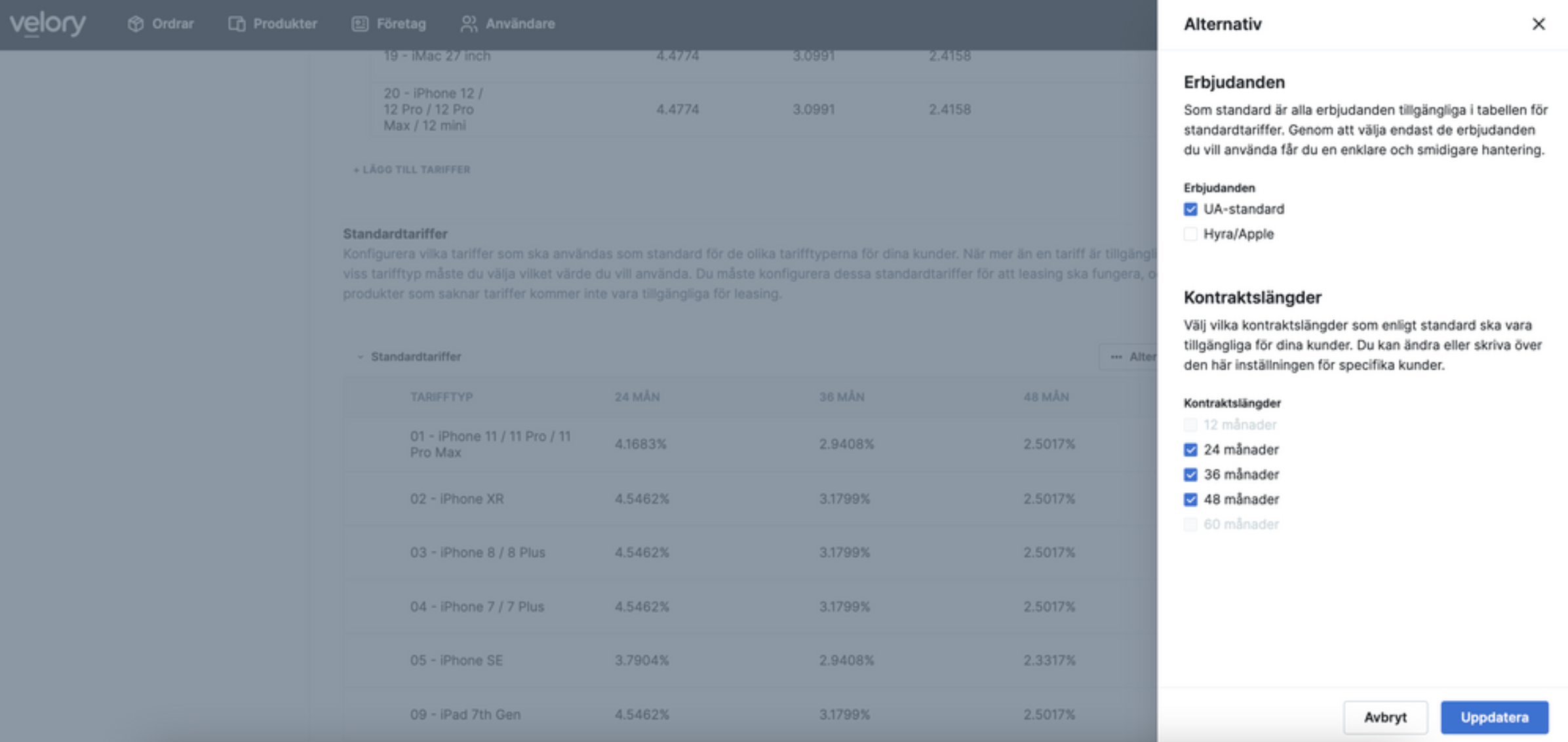Click the Avbryt button
Screen dimensions: 1568x742
tap(1385, 717)
